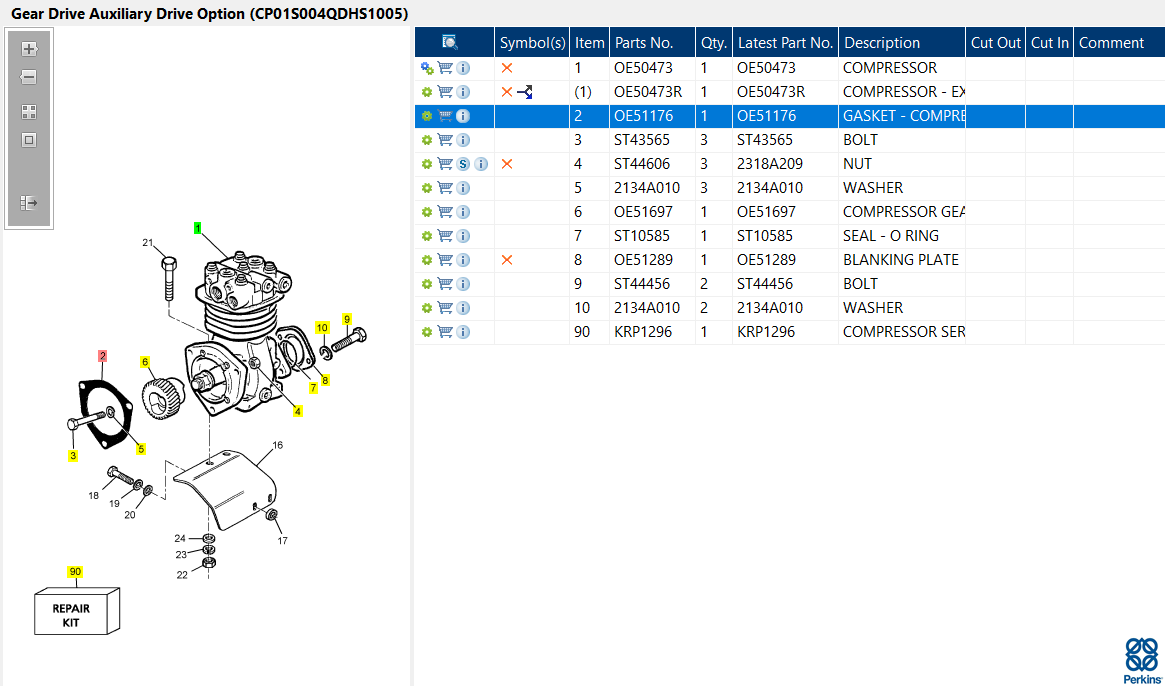The width and height of the screenshot is (1165, 686).
Task: Click the list export arrow icon
Action: 29,203
